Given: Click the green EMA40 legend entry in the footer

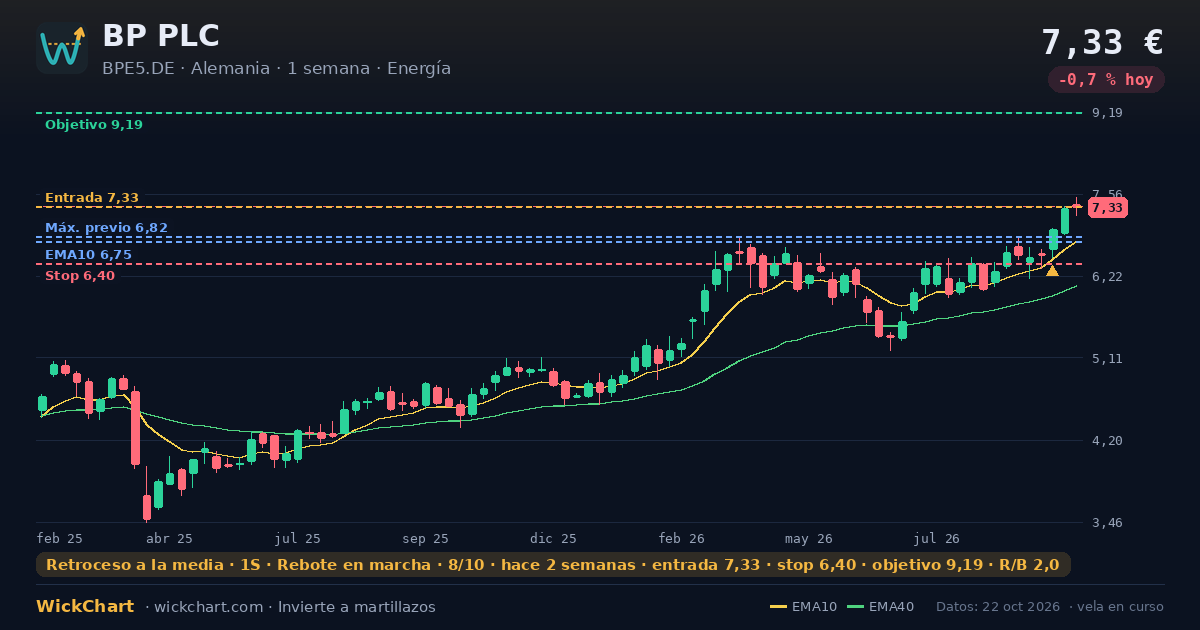Looking at the screenshot, I should pyautogui.click(x=880, y=607).
